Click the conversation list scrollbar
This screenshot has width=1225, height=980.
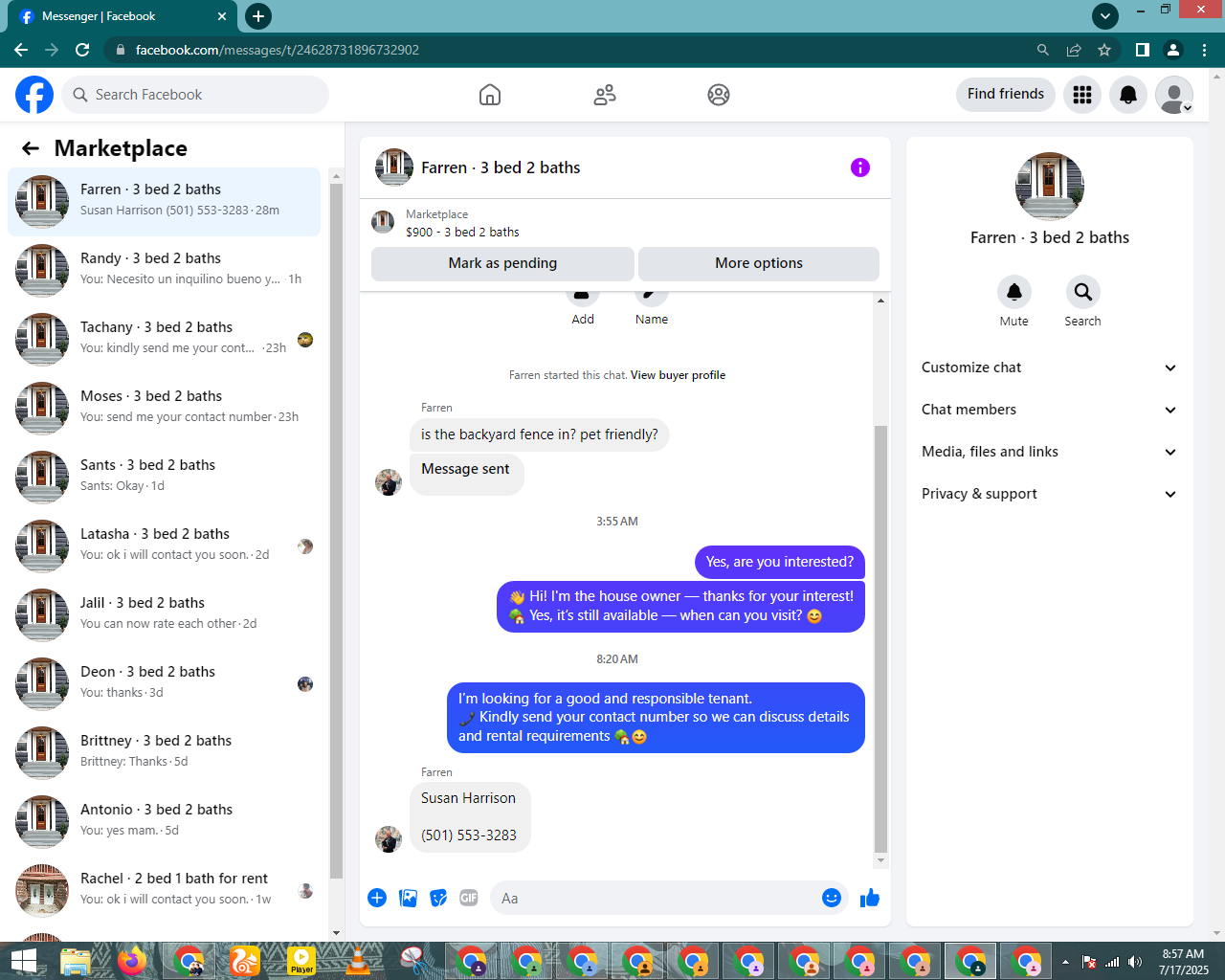(336, 530)
